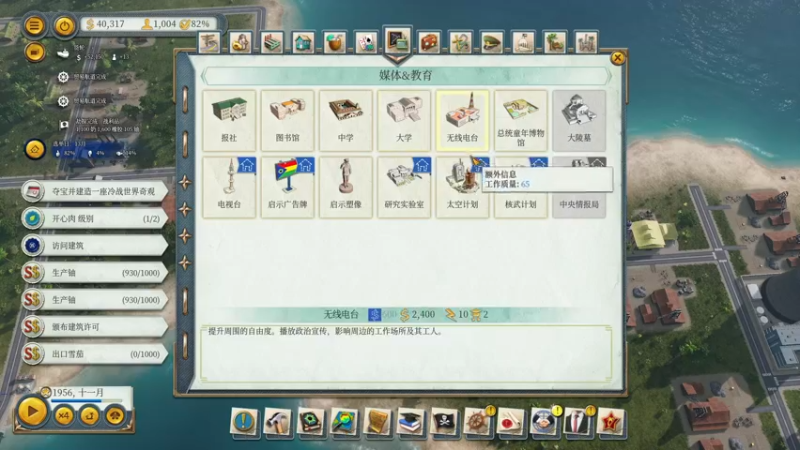The width and height of the screenshot is (800, 450).
Task: Select the ship in a bottle tab
Action: tap(523, 42)
